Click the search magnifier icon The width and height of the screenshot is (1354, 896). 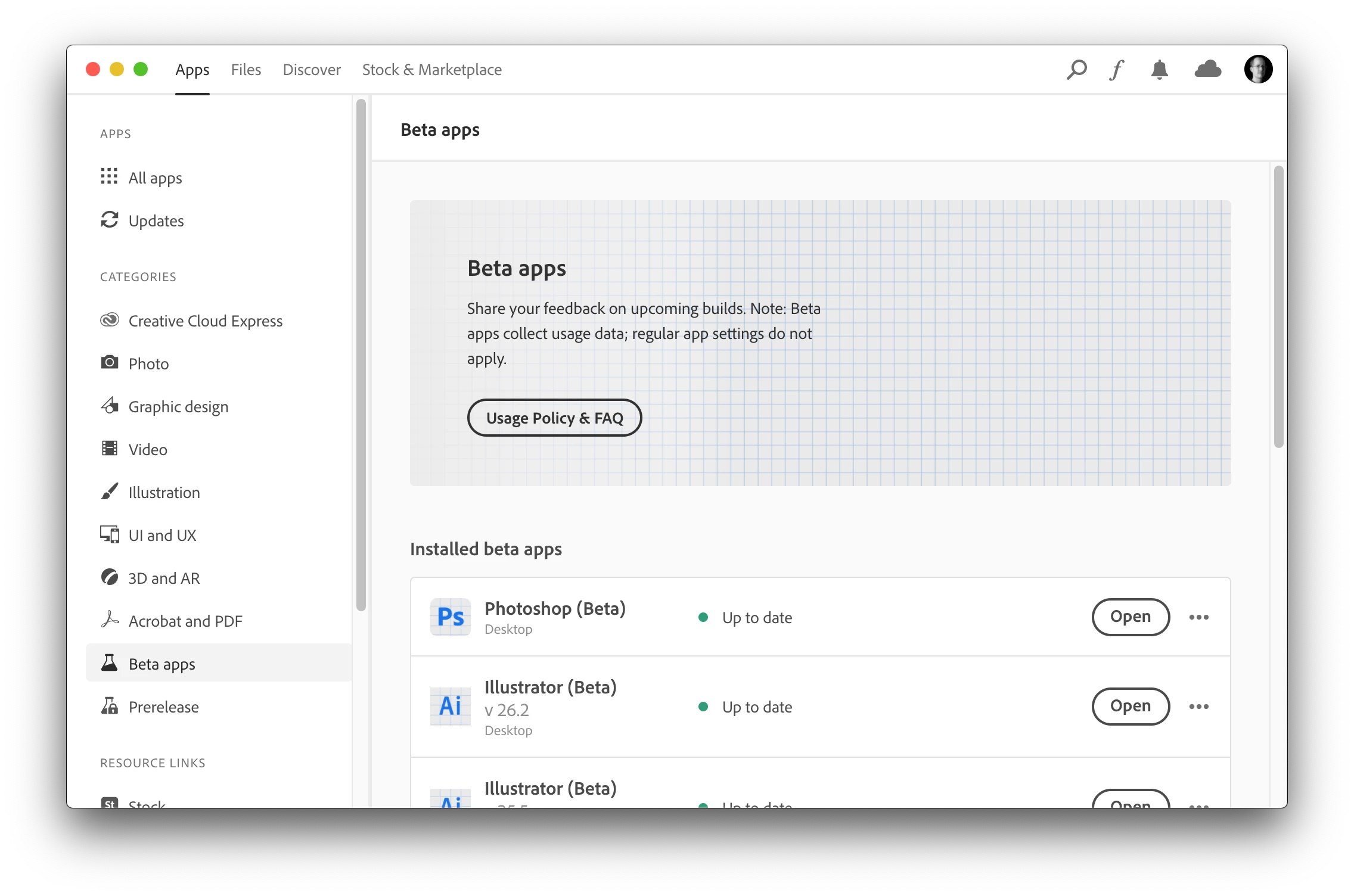point(1076,70)
